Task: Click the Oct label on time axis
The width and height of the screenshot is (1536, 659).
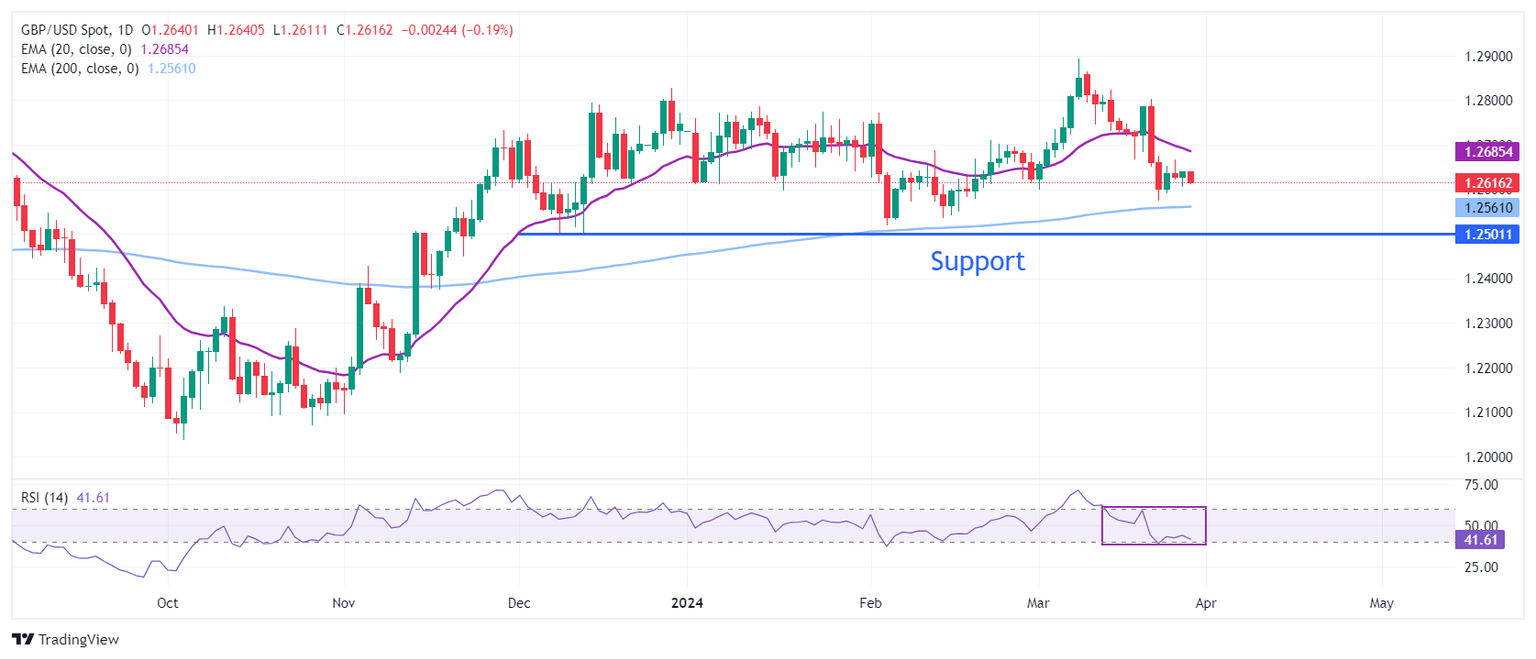Action: coord(167,603)
